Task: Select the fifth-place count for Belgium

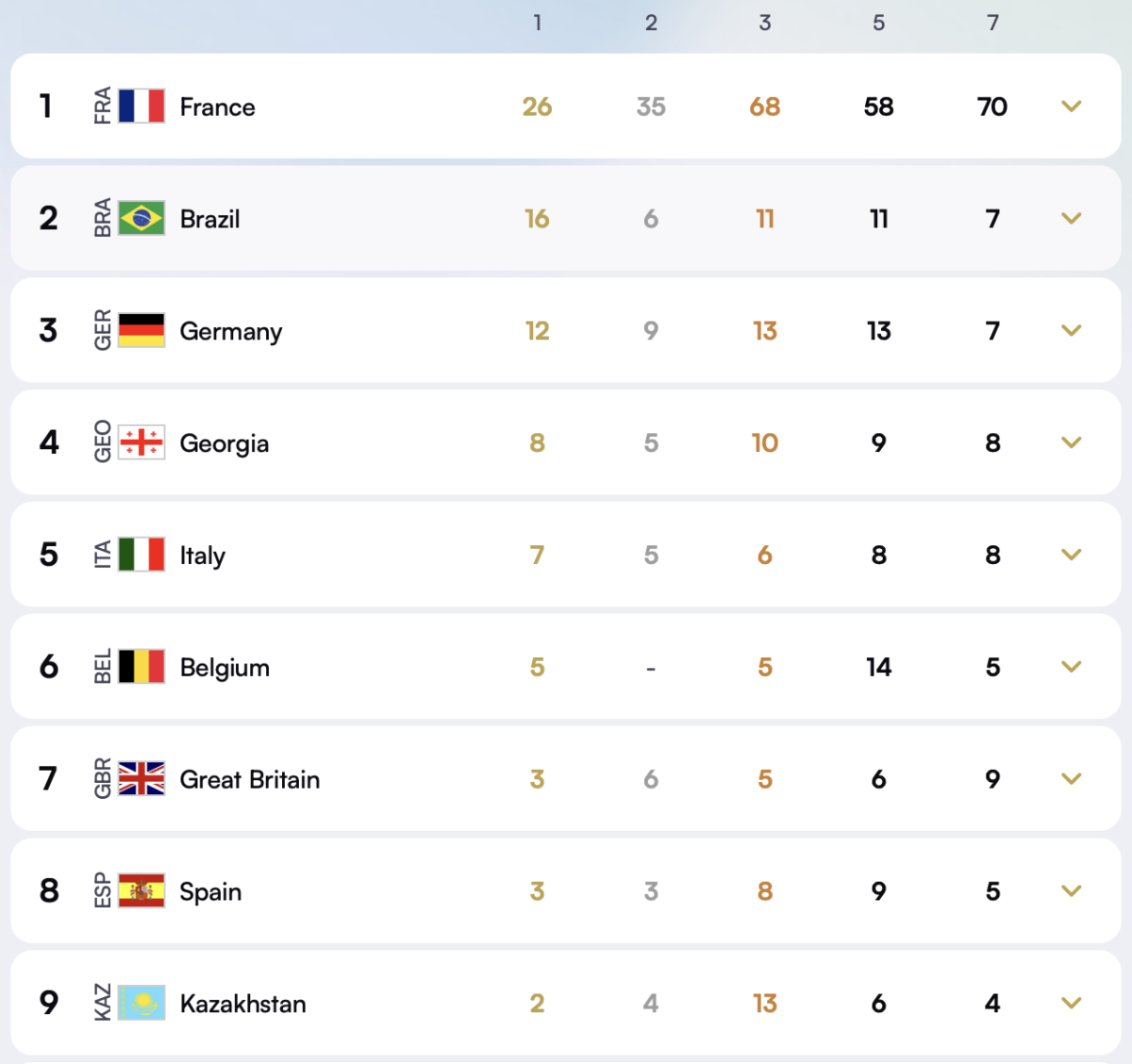Action: (x=878, y=667)
